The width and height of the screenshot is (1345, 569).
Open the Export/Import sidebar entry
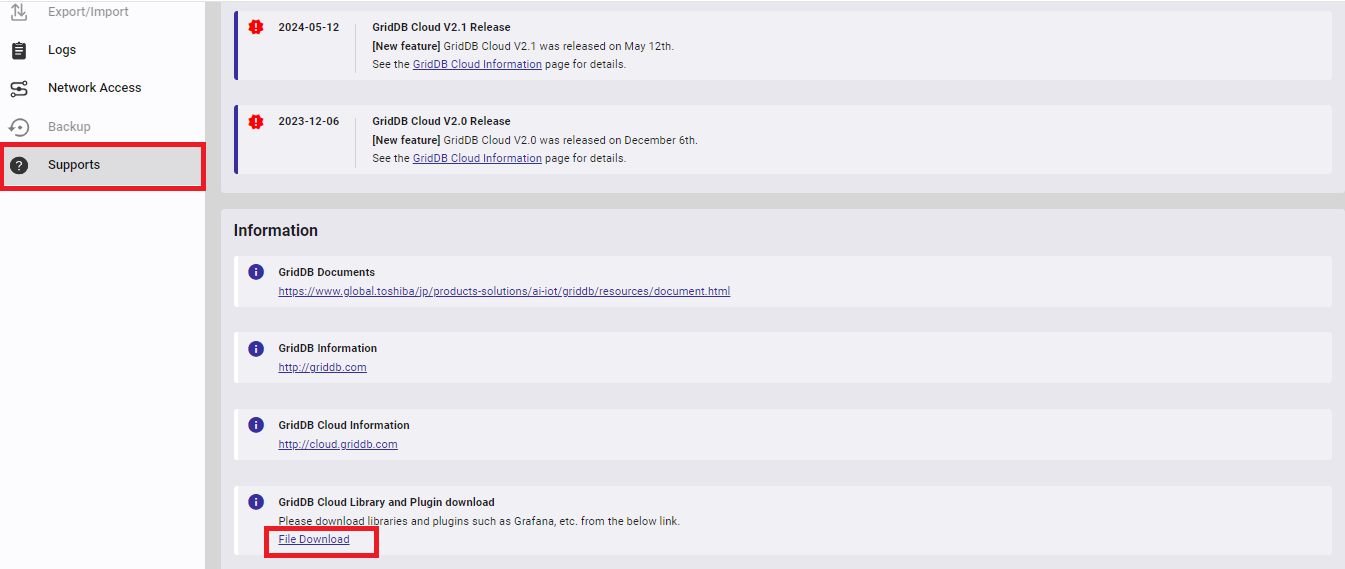[x=88, y=12]
